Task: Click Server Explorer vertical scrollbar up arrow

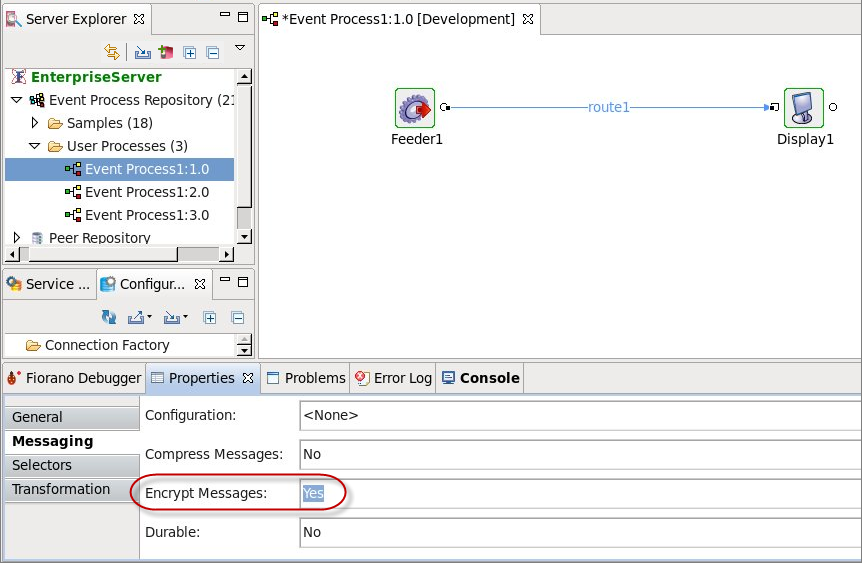Action: point(244,76)
